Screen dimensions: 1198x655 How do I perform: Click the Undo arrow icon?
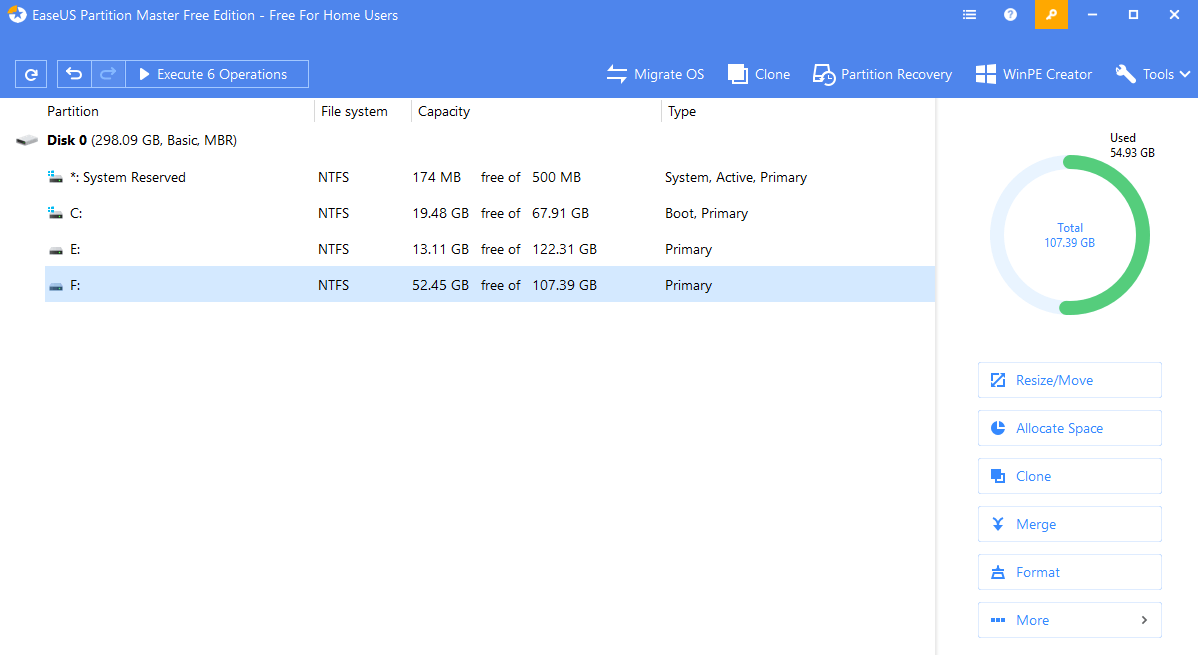tap(72, 73)
